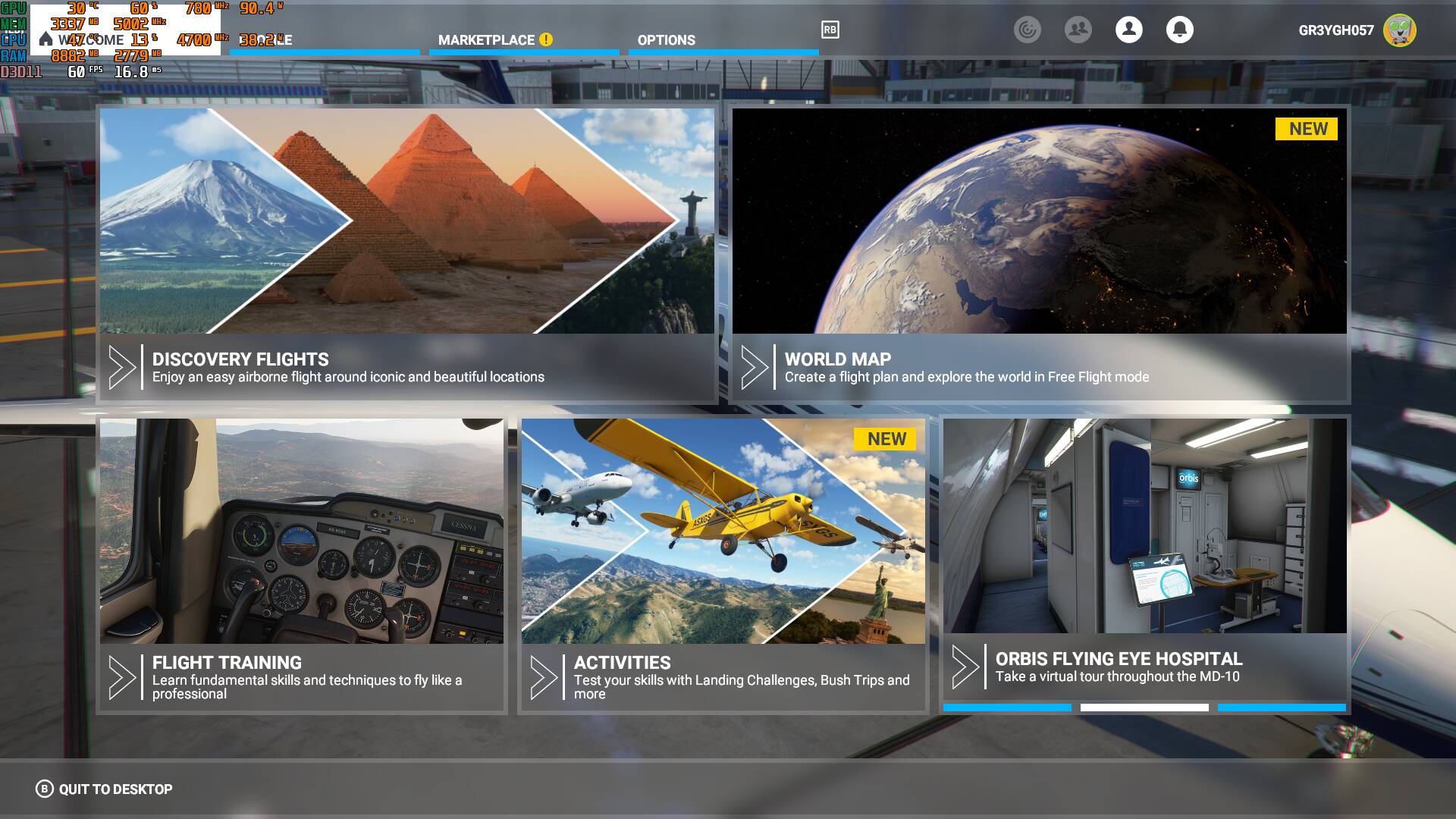The image size is (1456, 819).
Task: Click the spiral activity icon
Action: click(x=1027, y=30)
